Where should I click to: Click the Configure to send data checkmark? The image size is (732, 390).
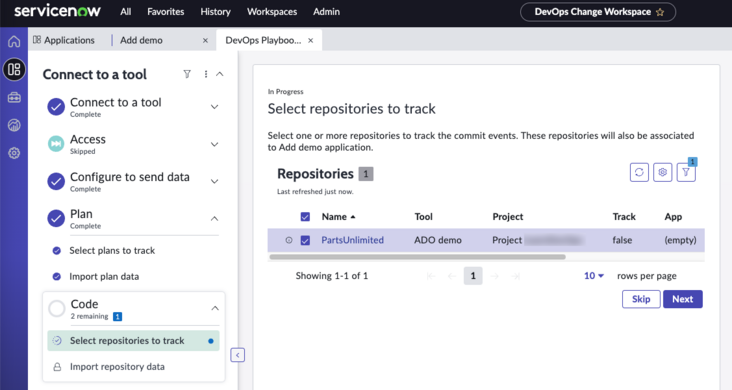(x=56, y=181)
